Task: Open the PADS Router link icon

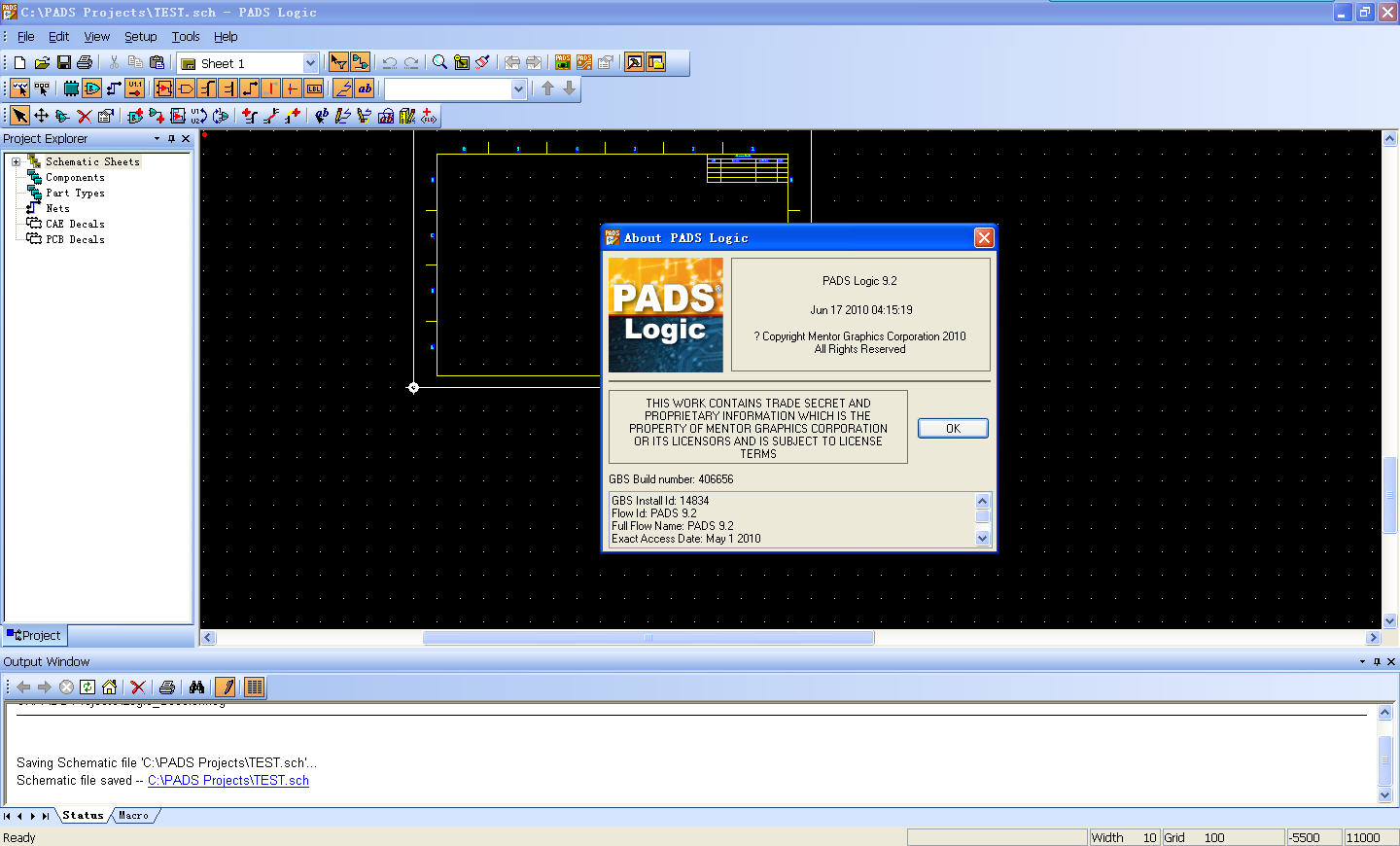Action: tap(583, 62)
